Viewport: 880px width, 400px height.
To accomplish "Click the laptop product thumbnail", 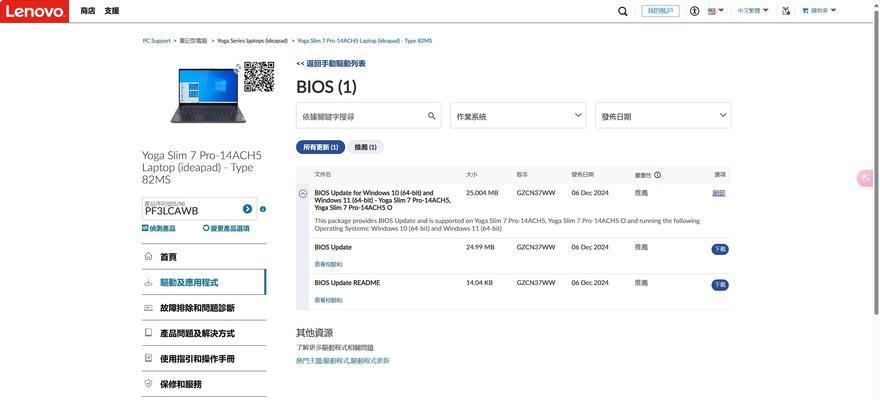I will click(208, 95).
